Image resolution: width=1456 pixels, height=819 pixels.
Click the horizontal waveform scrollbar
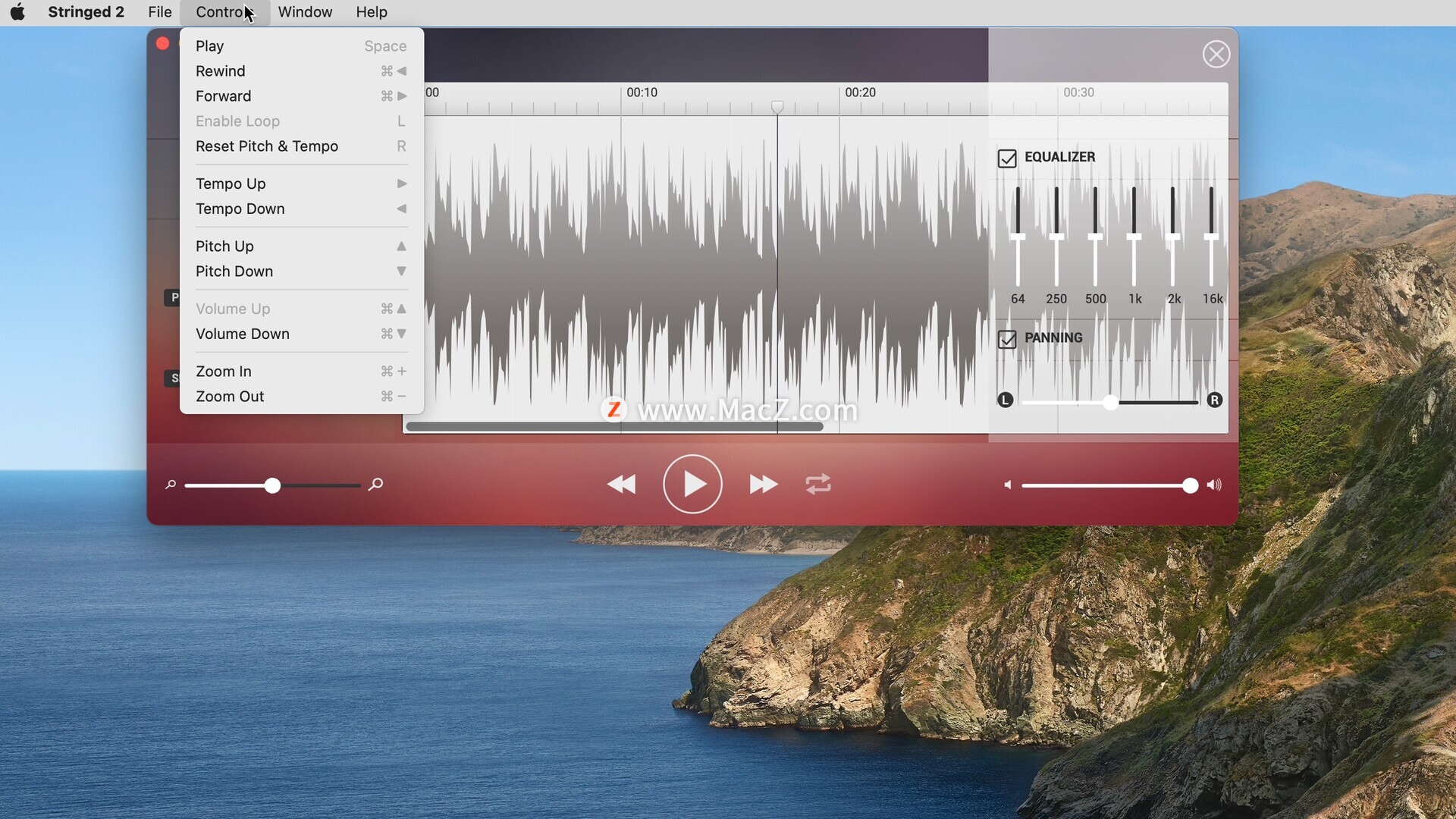(615, 426)
